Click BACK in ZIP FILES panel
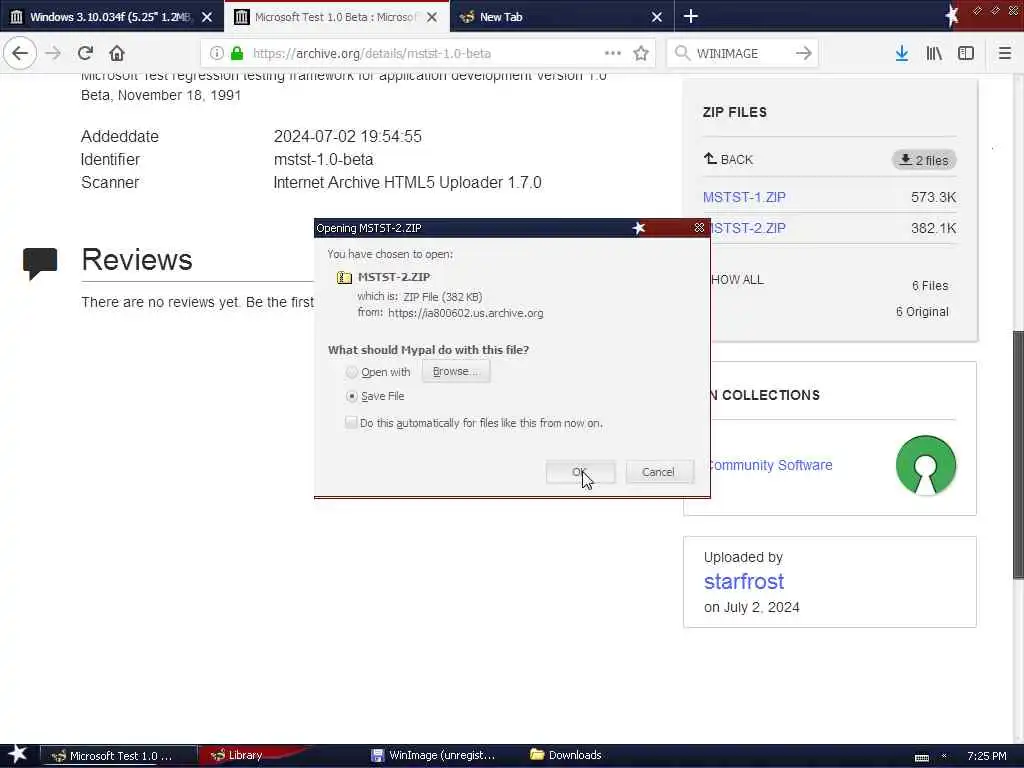This screenshot has width=1024, height=768. 728,159
